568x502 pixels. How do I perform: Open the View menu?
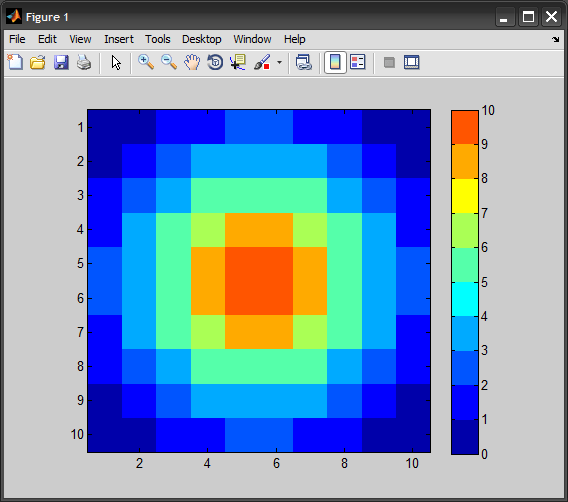pyautogui.click(x=80, y=39)
